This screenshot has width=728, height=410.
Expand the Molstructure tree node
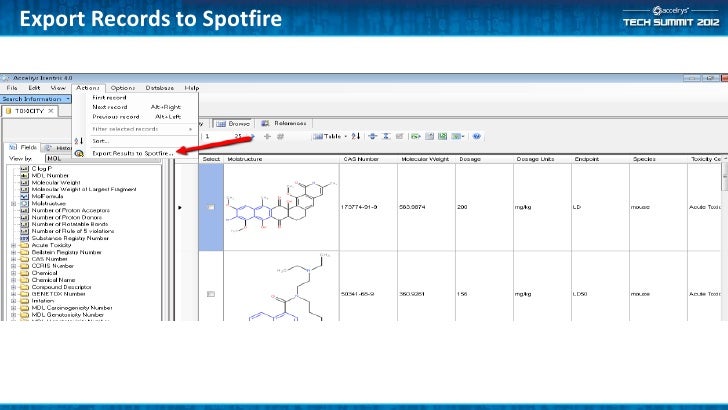13,203
